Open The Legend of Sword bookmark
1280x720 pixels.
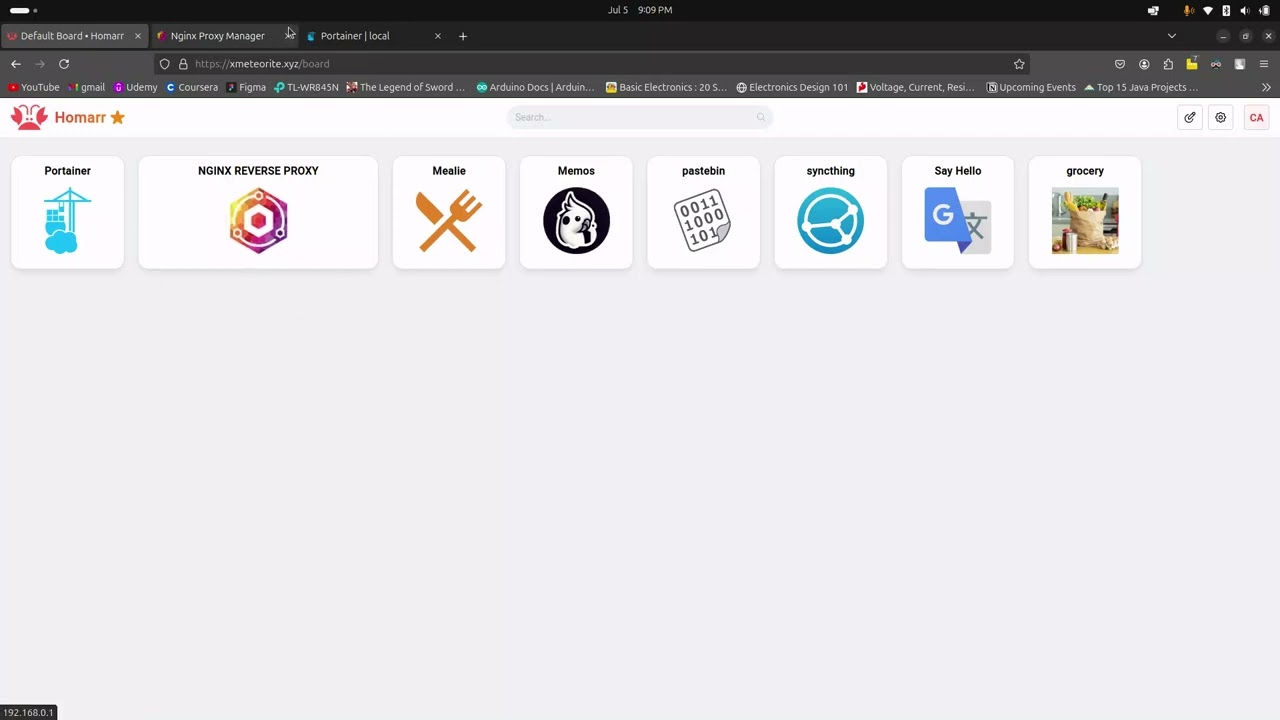406,87
